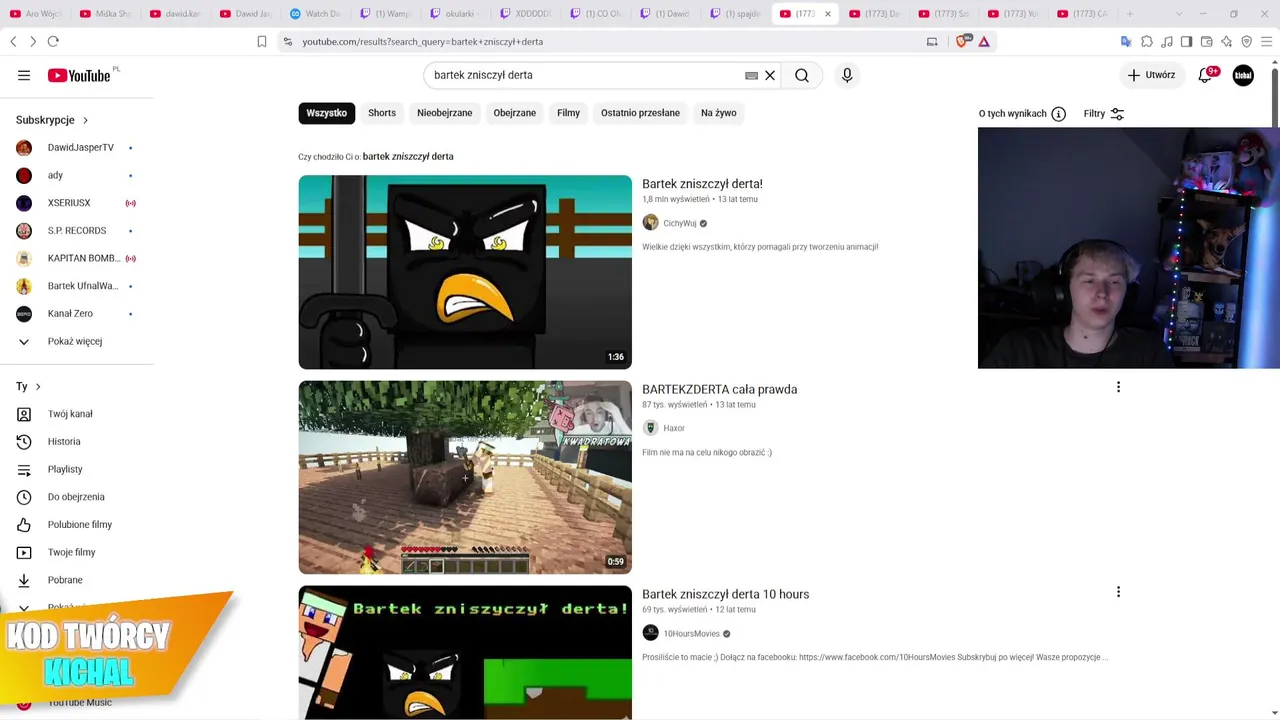Switch to the Watch Da browser tab
This screenshot has height=720, width=1280.
point(316,14)
